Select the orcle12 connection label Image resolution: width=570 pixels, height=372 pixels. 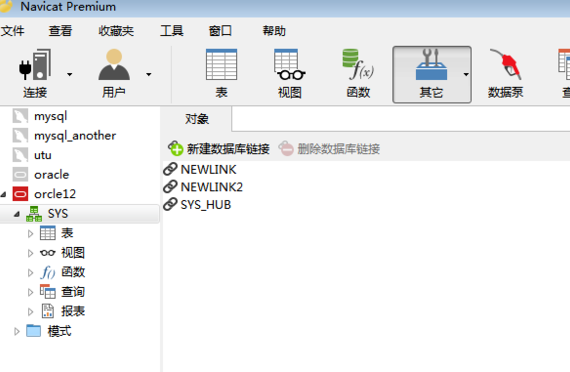(55, 194)
